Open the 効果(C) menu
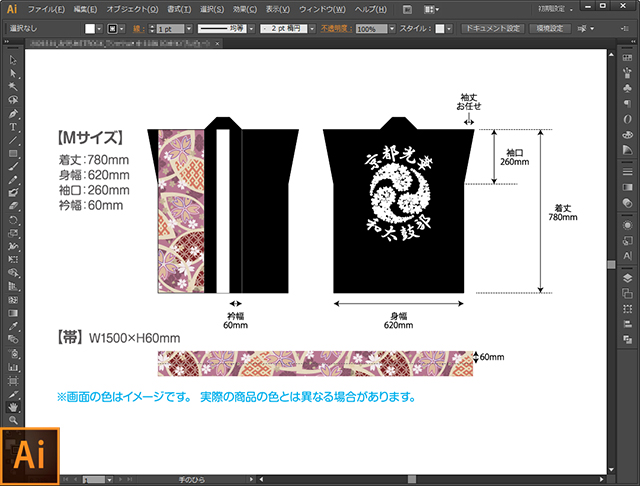The image size is (640, 486). click(x=245, y=9)
